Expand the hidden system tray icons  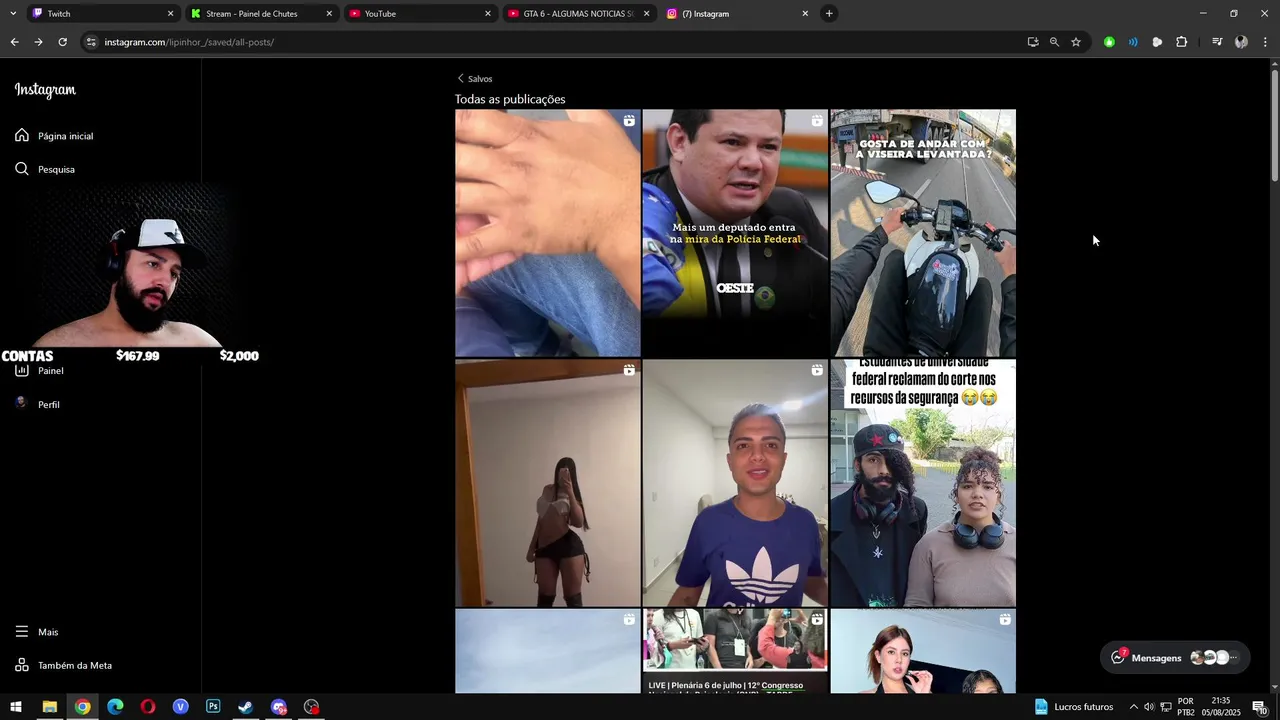(1133, 707)
